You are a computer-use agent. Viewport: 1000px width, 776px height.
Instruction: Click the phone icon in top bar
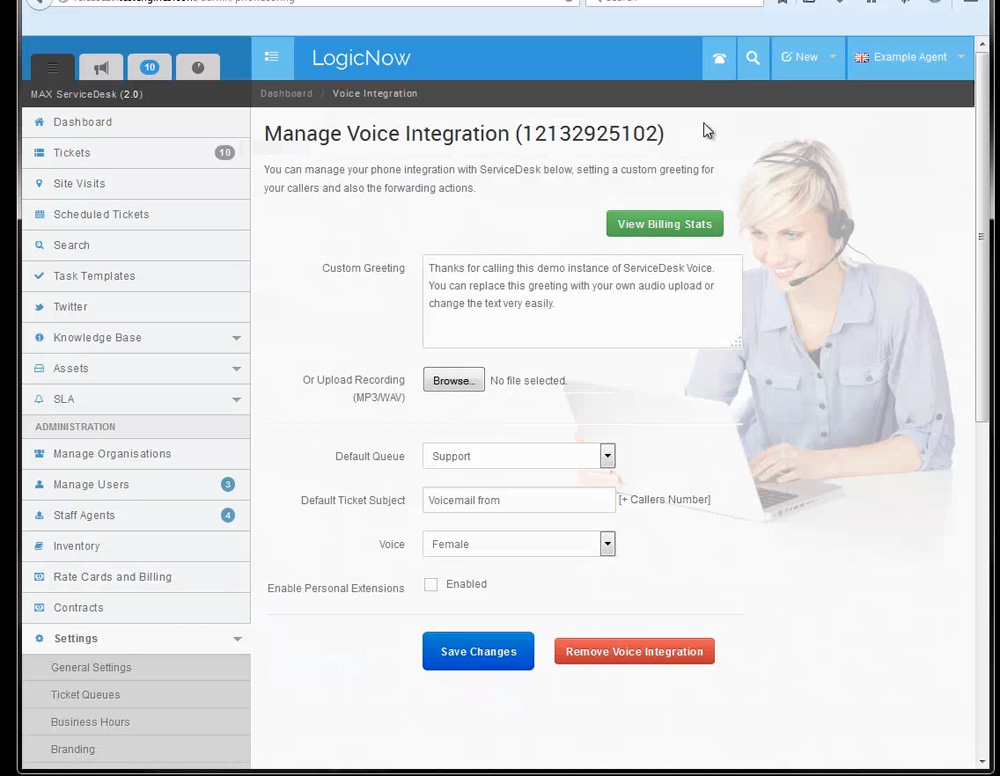coord(719,58)
